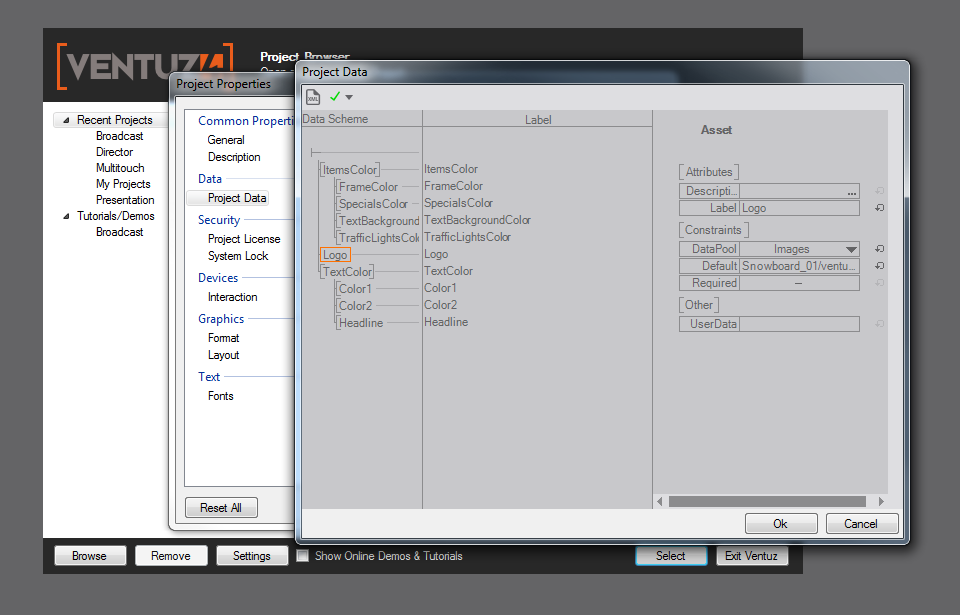Reset the Label property with its revert icon

coord(879,208)
